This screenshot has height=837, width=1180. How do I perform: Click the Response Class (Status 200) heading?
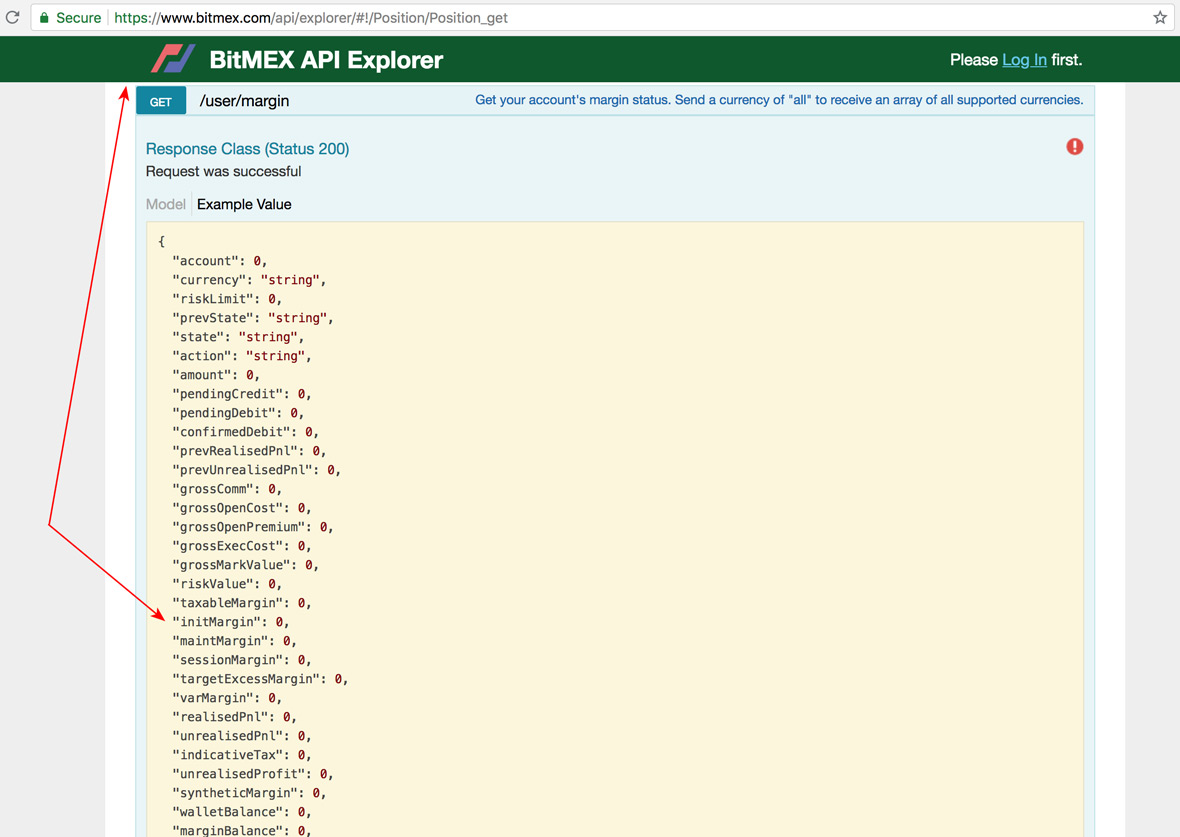coord(248,149)
